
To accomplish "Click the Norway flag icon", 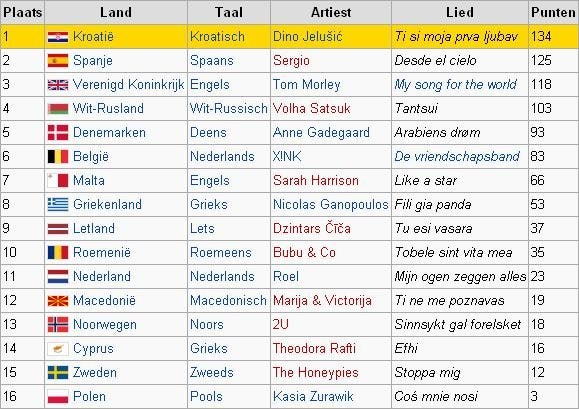I will [58, 324].
